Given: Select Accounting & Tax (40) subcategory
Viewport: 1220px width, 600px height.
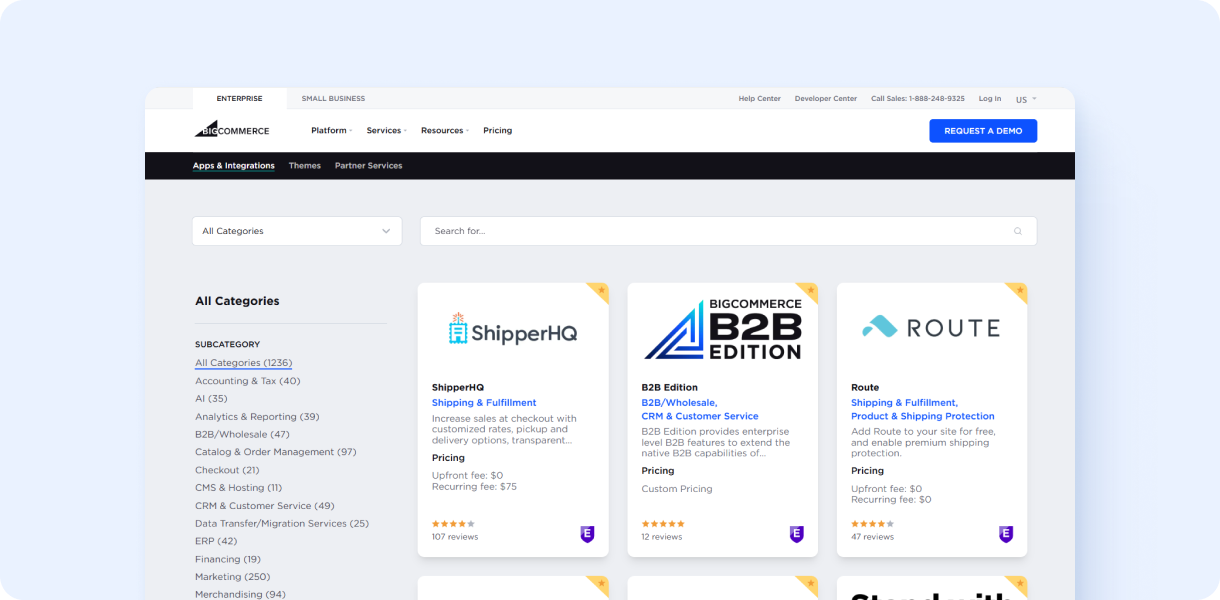Looking at the screenshot, I should tap(247, 381).
